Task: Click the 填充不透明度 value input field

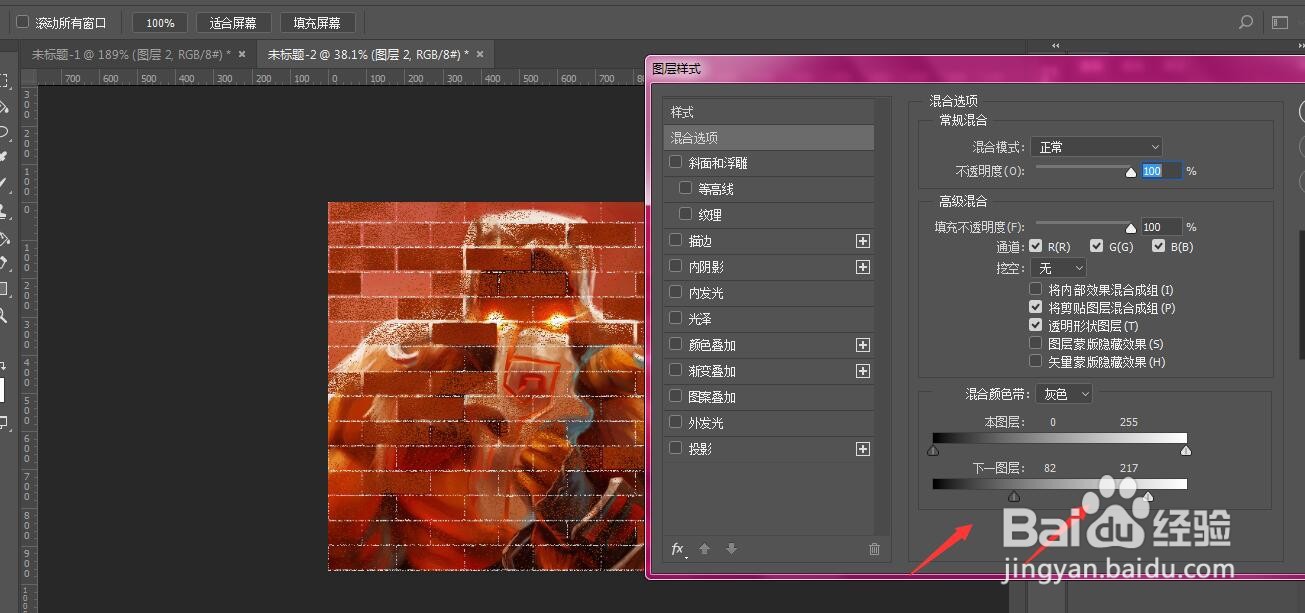Action: [1161, 227]
